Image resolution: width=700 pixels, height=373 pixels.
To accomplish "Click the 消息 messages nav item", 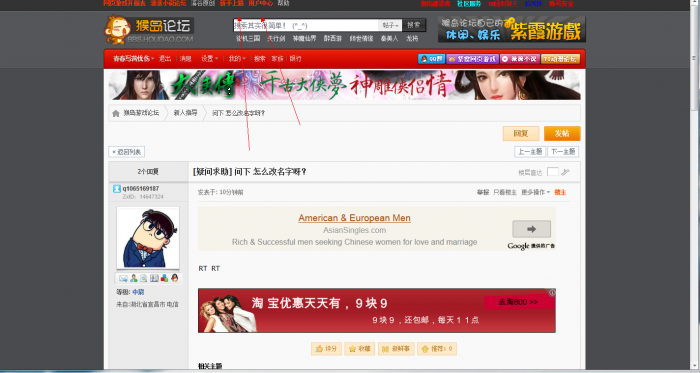I will click(x=185, y=58).
